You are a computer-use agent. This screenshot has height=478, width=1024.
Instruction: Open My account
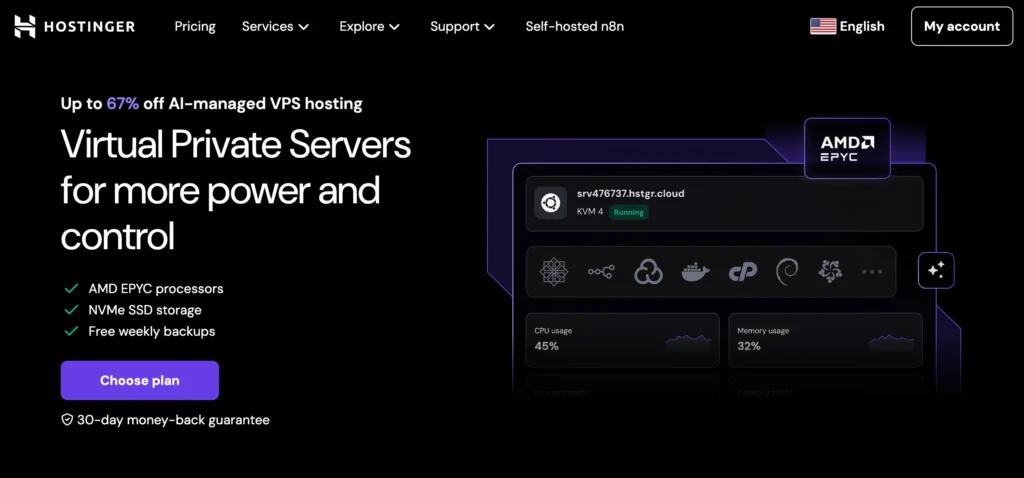(962, 26)
